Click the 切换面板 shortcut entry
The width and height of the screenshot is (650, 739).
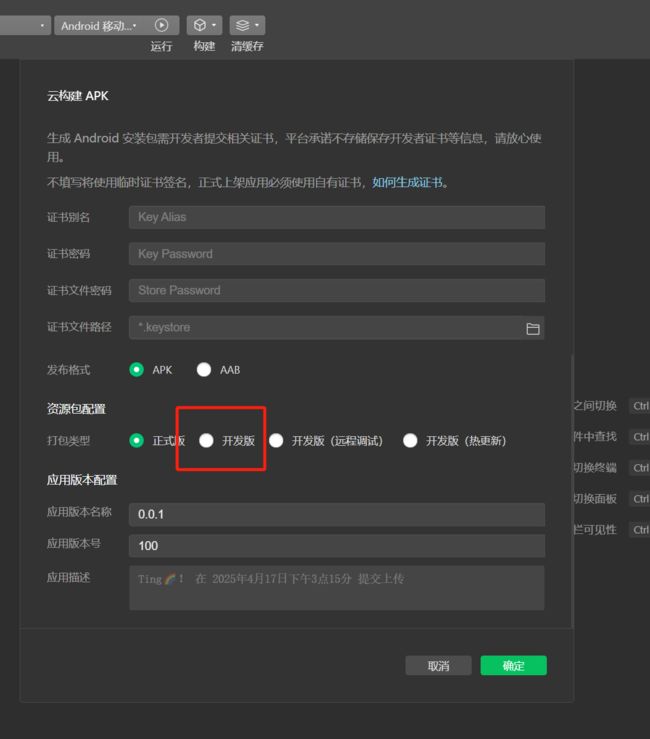[595, 499]
